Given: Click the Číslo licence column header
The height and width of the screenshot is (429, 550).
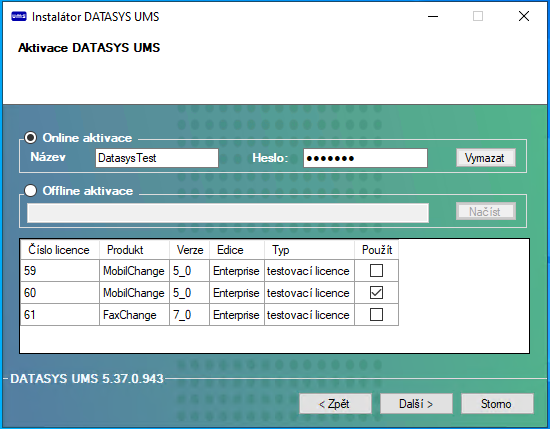Looking at the screenshot, I should tap(60, 250).
